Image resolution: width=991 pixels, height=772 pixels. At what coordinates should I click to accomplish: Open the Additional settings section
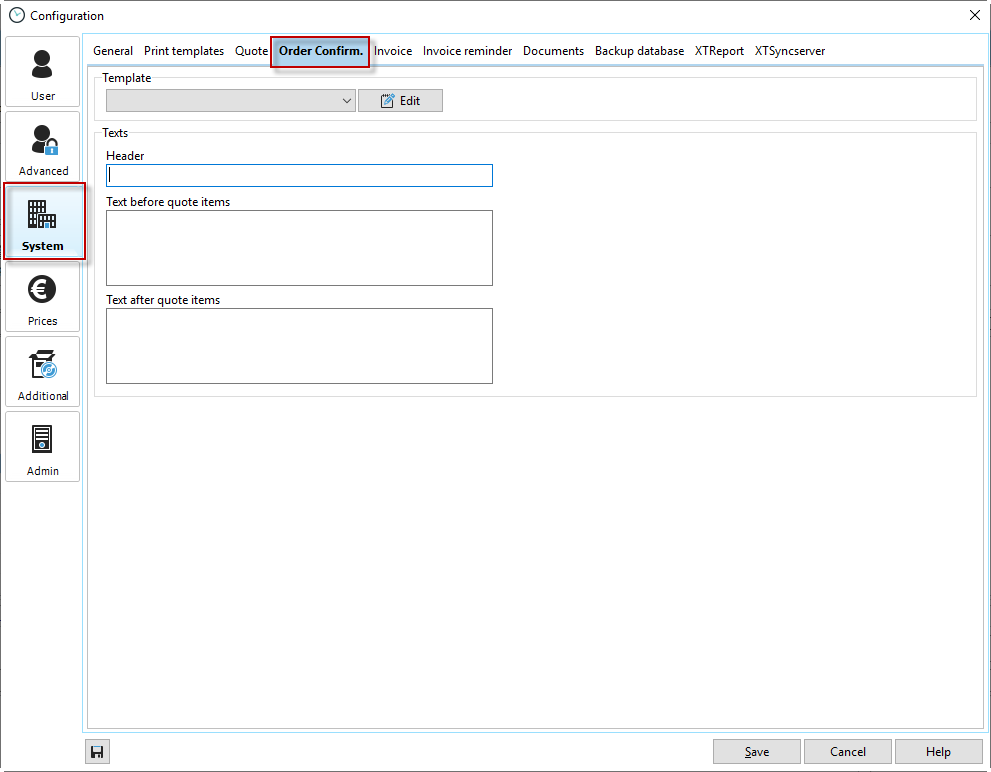pyautogui.click(x=42, y=372)
